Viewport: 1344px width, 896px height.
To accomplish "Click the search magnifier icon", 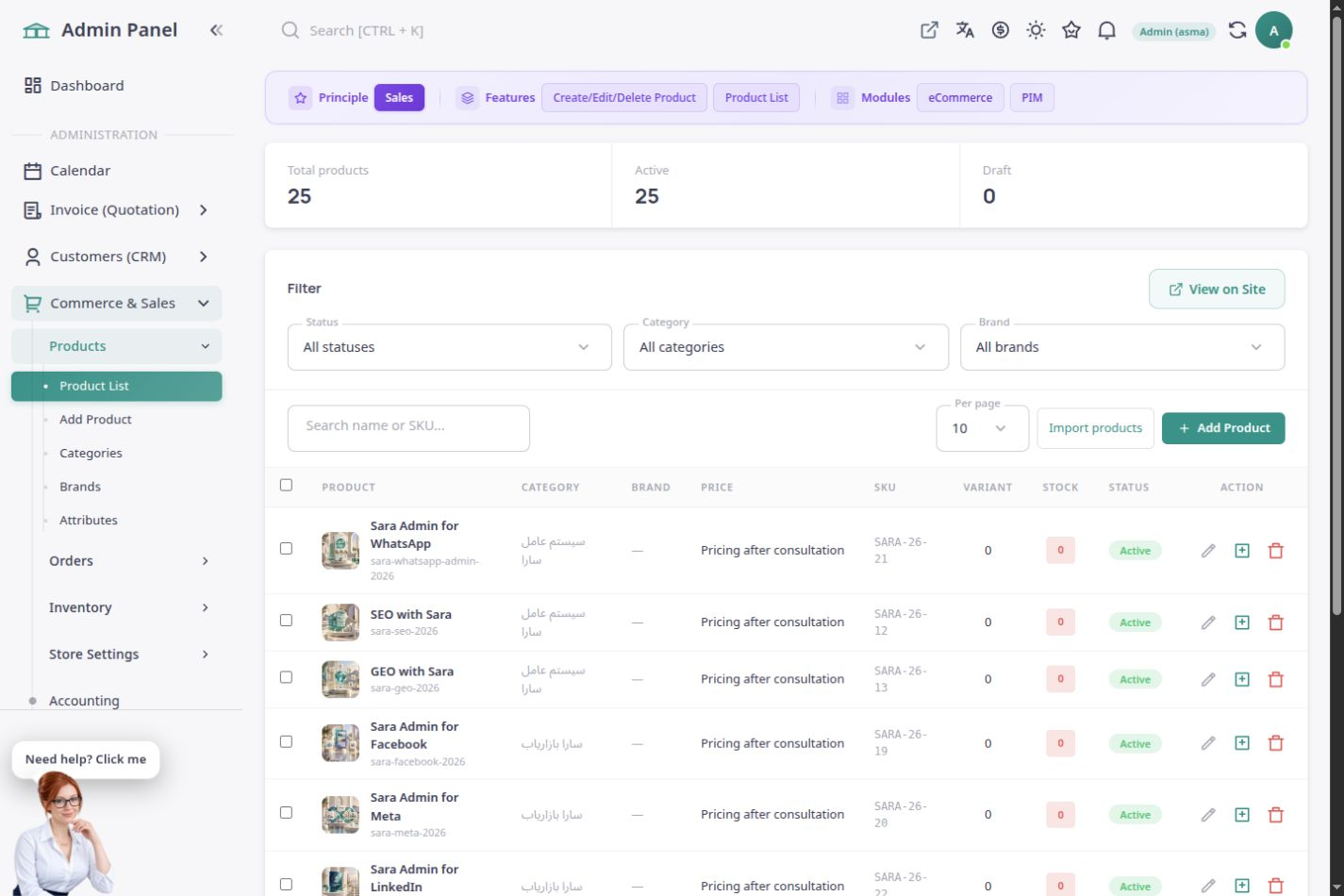I will (290, 30).
